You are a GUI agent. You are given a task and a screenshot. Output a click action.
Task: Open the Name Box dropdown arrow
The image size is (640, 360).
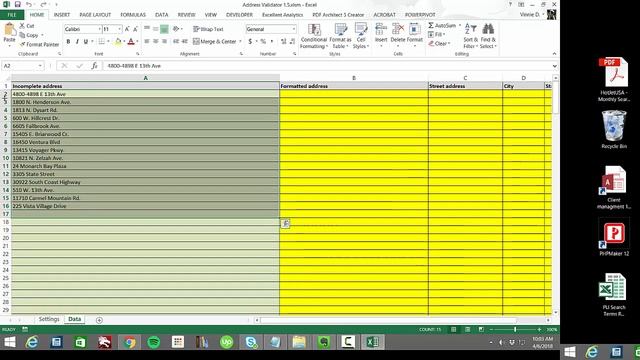[40, 66]
